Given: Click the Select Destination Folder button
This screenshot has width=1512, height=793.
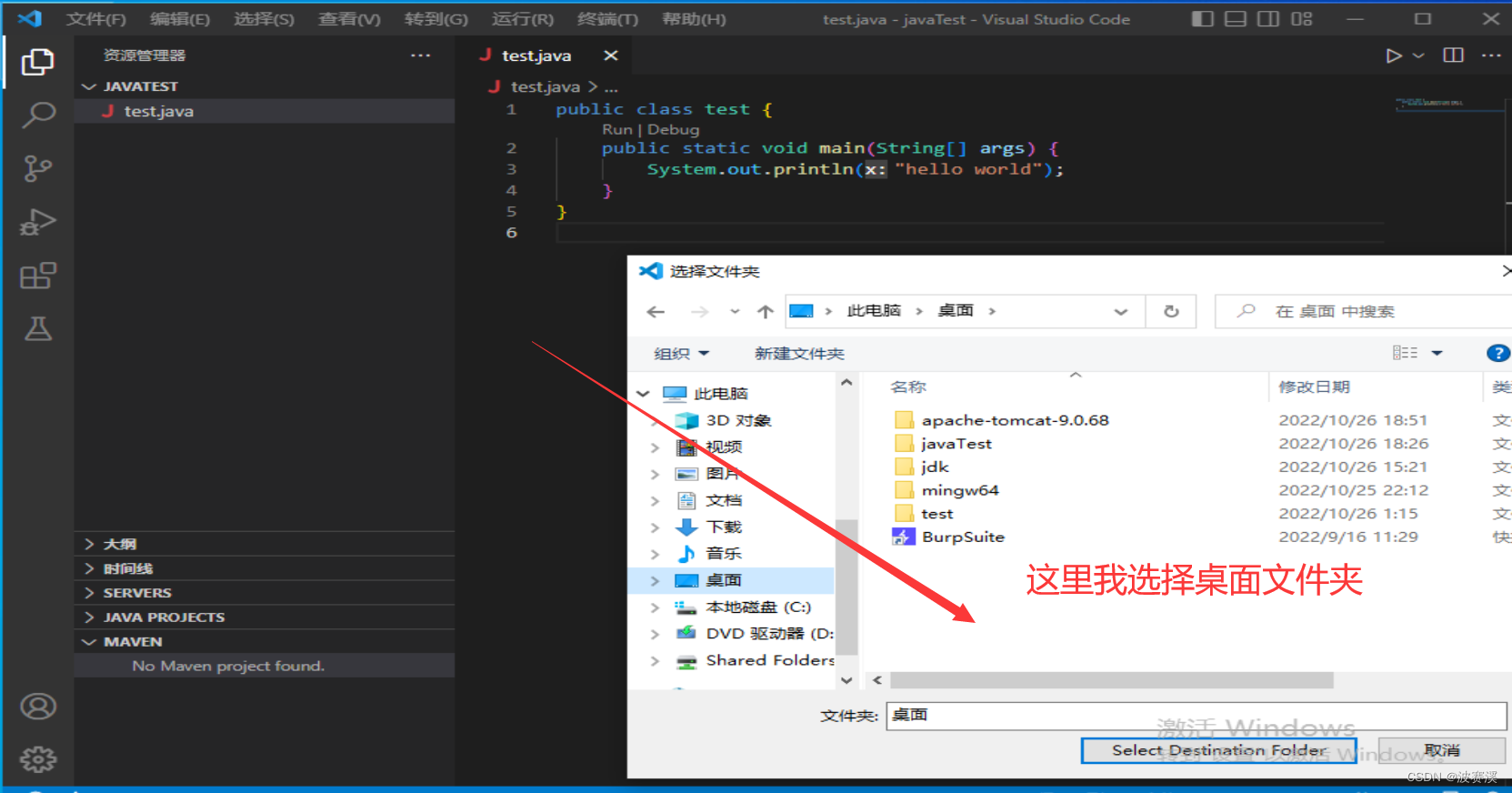Looking at the screenshot, I should coord(1218,751).
